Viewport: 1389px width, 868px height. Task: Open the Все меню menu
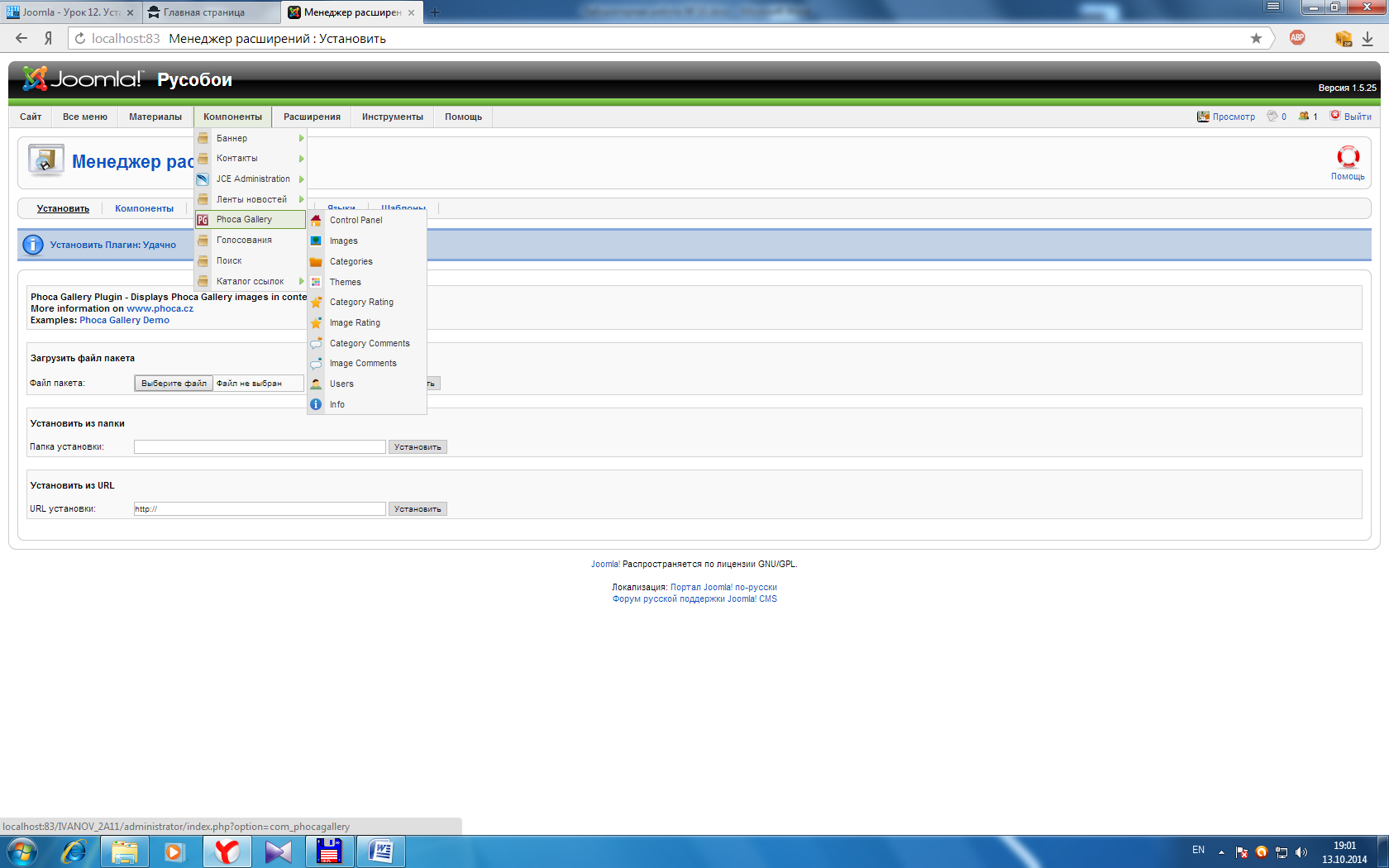(x=85, y=117)
